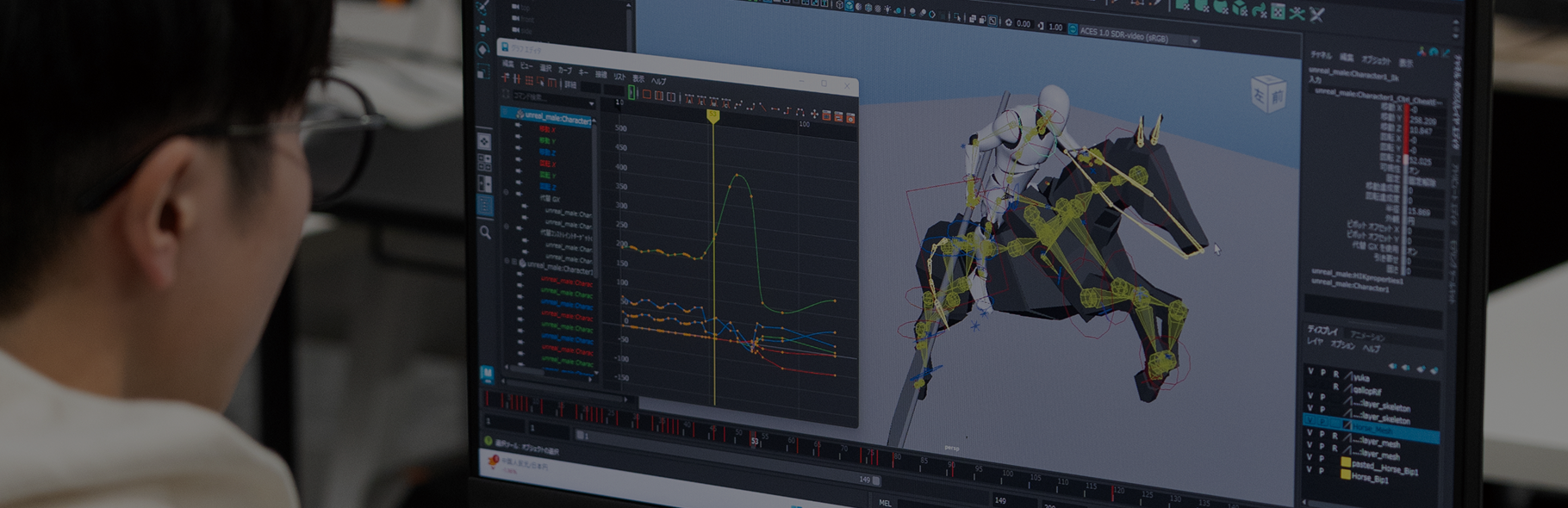Open the カーブ menu in Graph Editor
The image size is (1568, 508).
(x=565, y=70)
